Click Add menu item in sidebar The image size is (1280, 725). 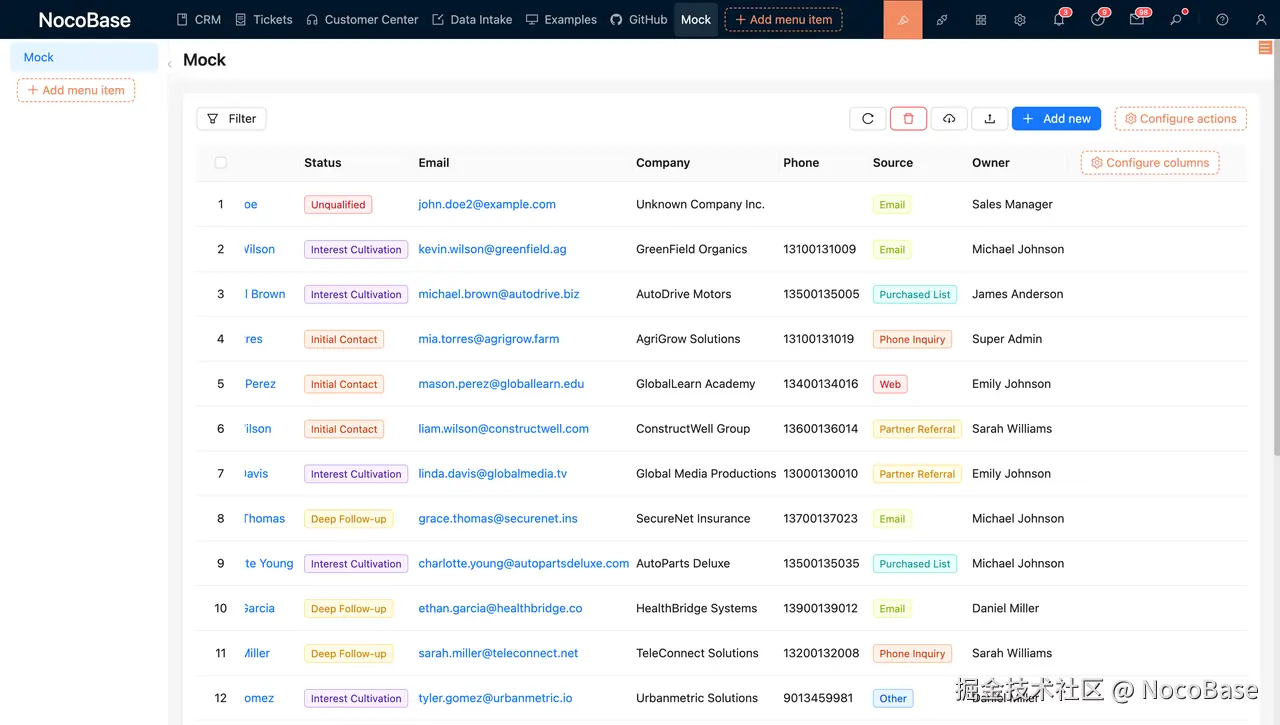coord(76,90)
